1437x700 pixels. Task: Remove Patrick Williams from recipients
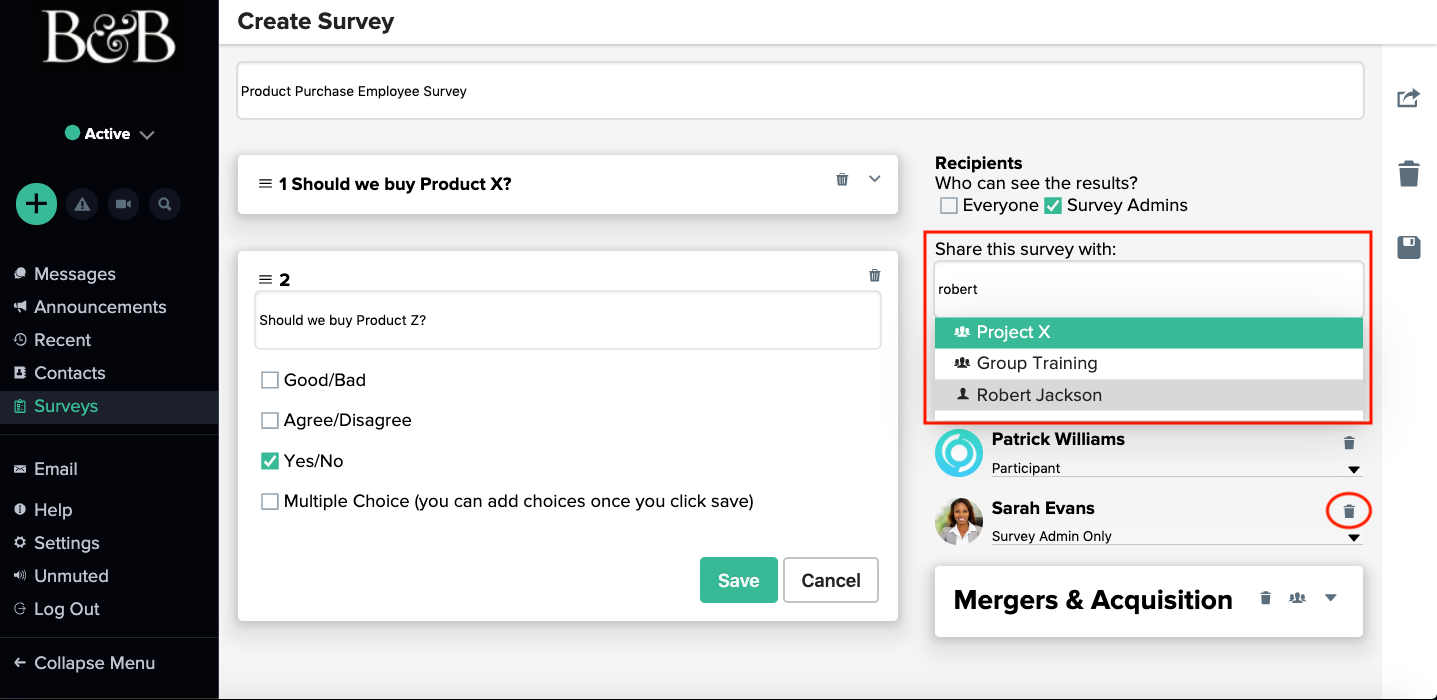coord(1348,443)
